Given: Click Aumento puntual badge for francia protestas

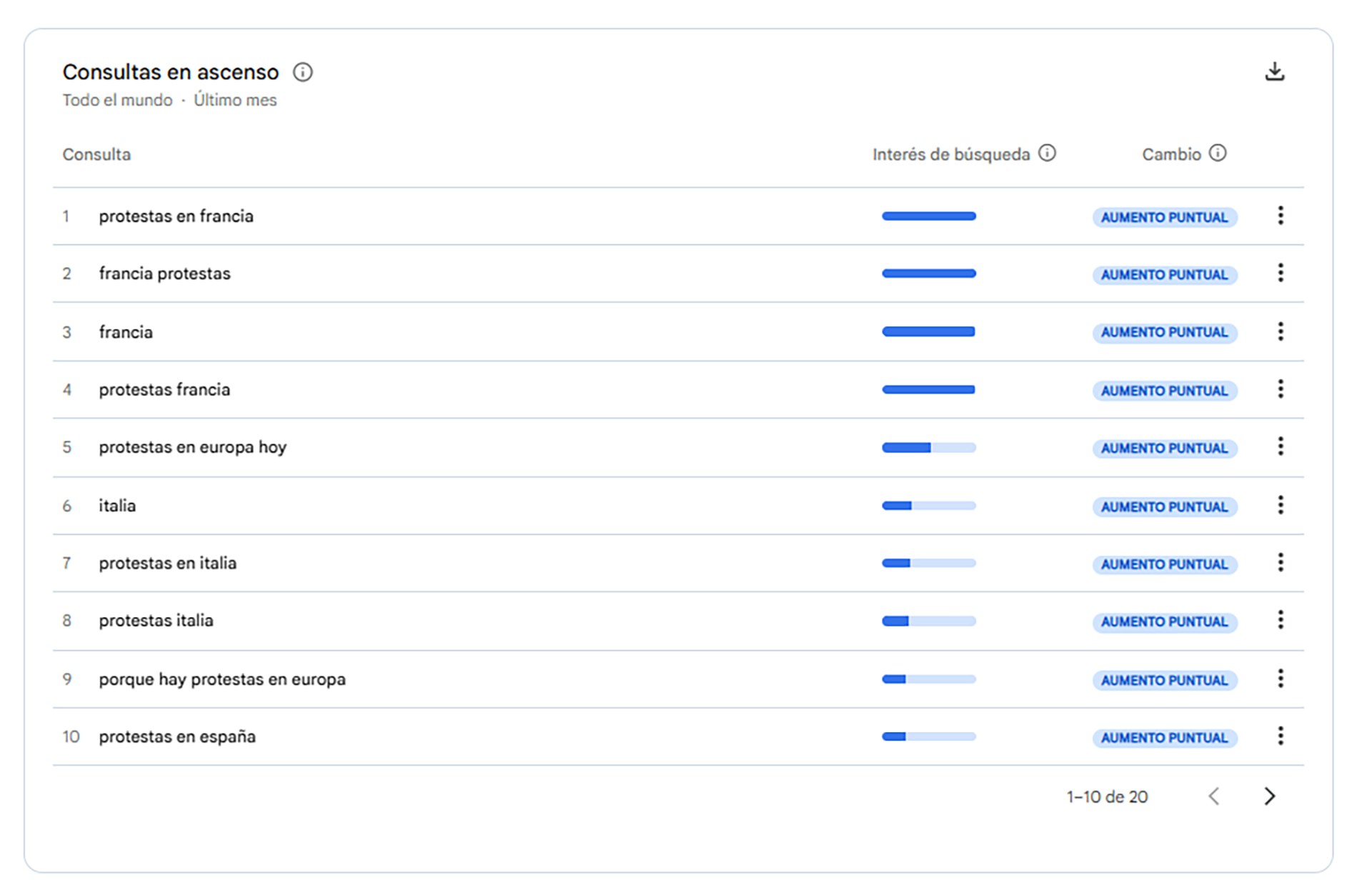Looking at the screenshot, I should (1164, 275).
